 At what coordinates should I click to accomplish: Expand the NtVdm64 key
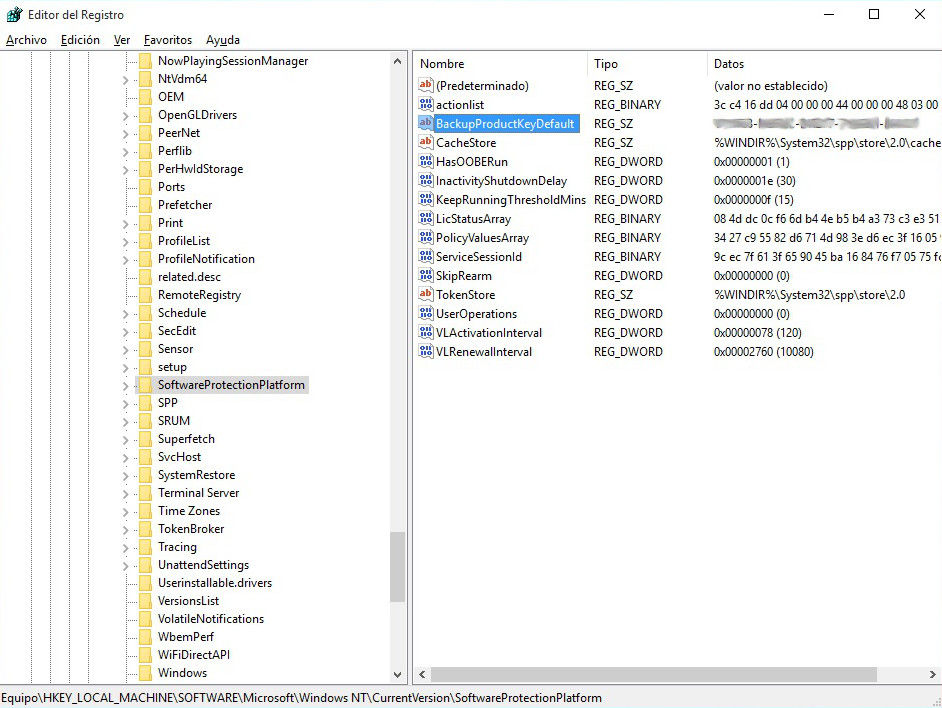(125, 79)
